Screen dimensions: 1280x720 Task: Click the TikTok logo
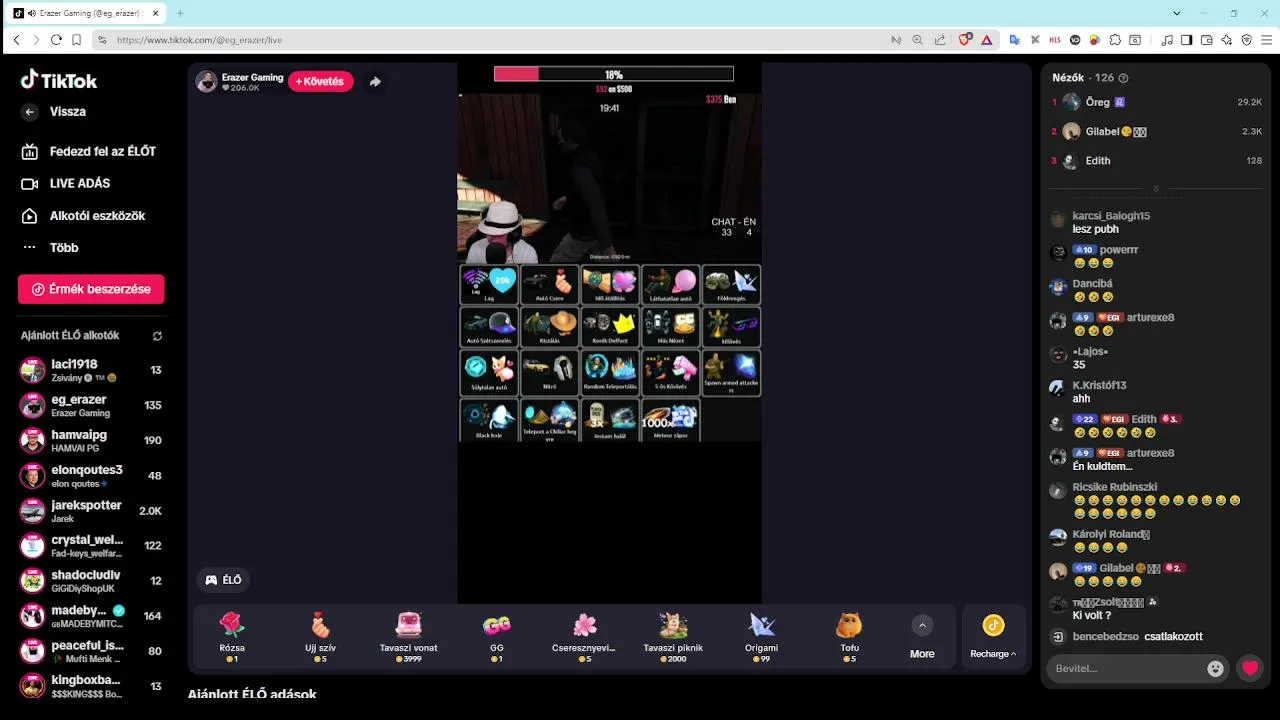coord(59,80)
